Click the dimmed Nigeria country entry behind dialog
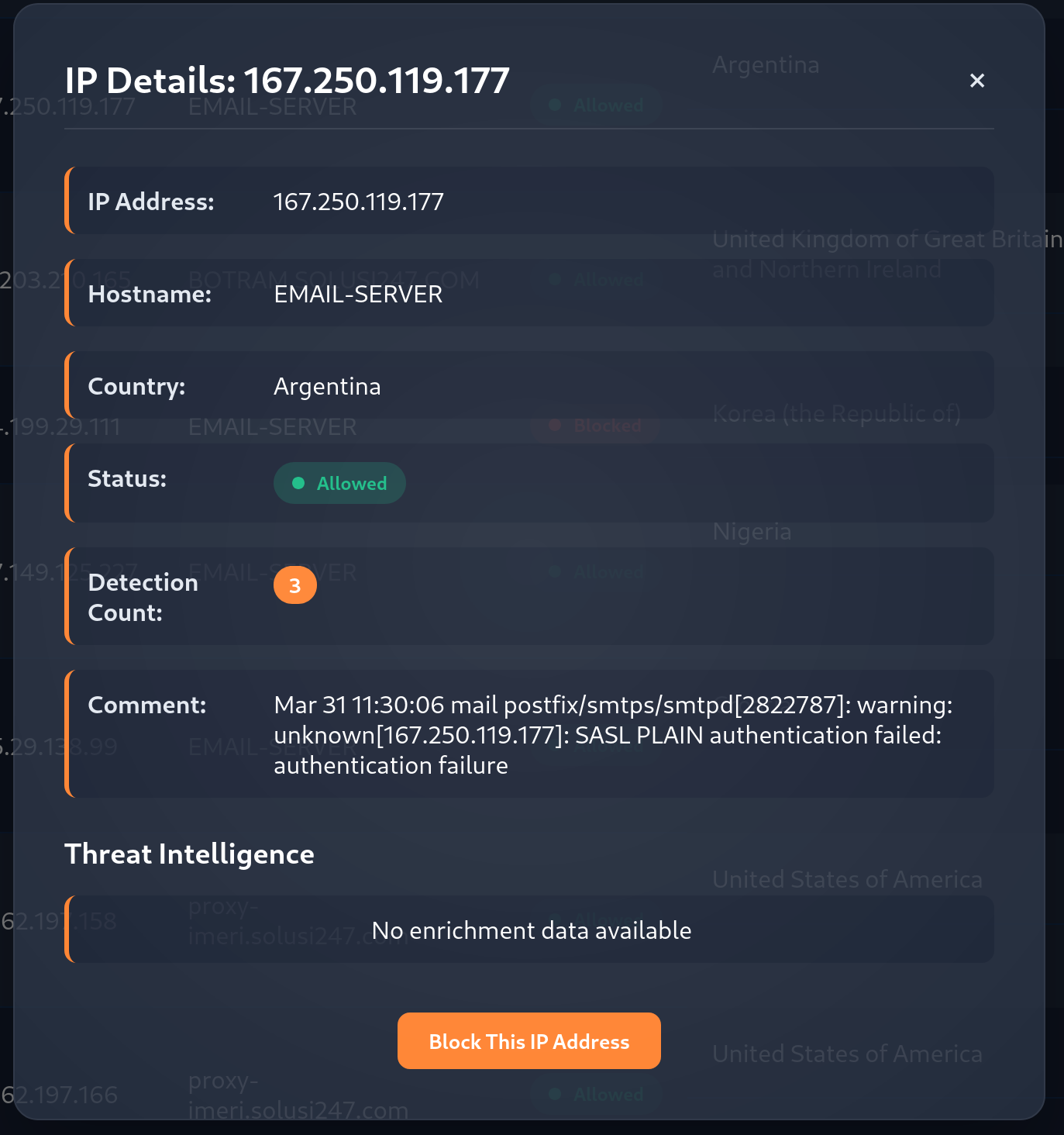1064x1135 pixels. tap(752, 532)
